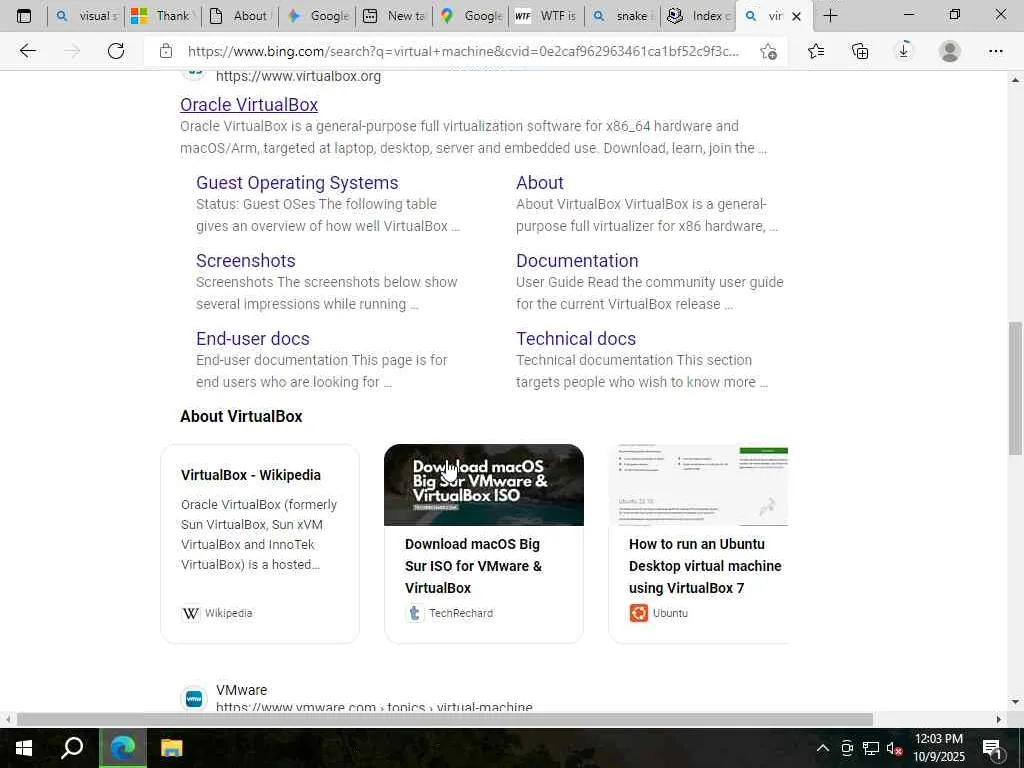Switch to the Google Gemini tab
Image resolution: width=1024 pixels, height=768 pixels.
click(x=317, y=16)
